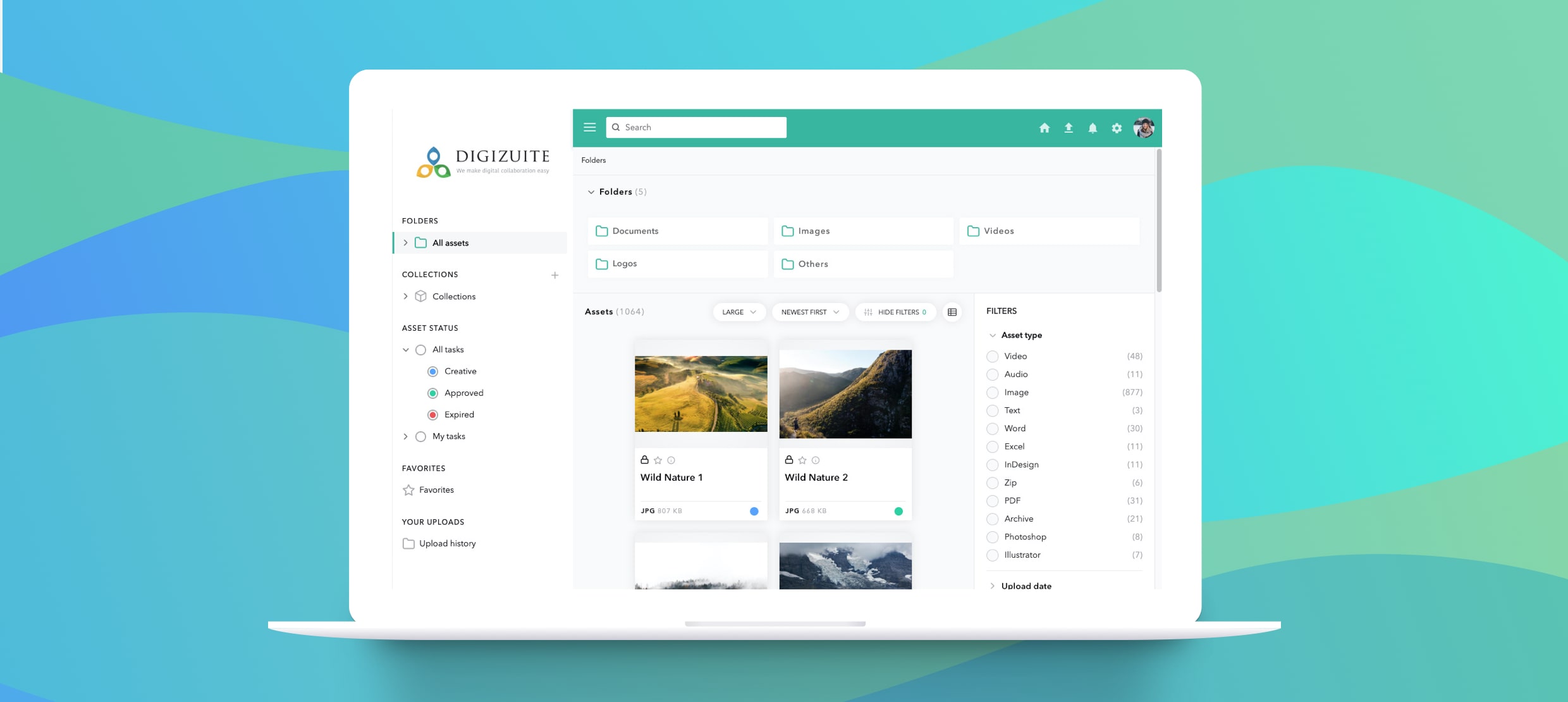
Task: Open the NEWEST FIRST sorting dropdown
Action: click(810, 312)
